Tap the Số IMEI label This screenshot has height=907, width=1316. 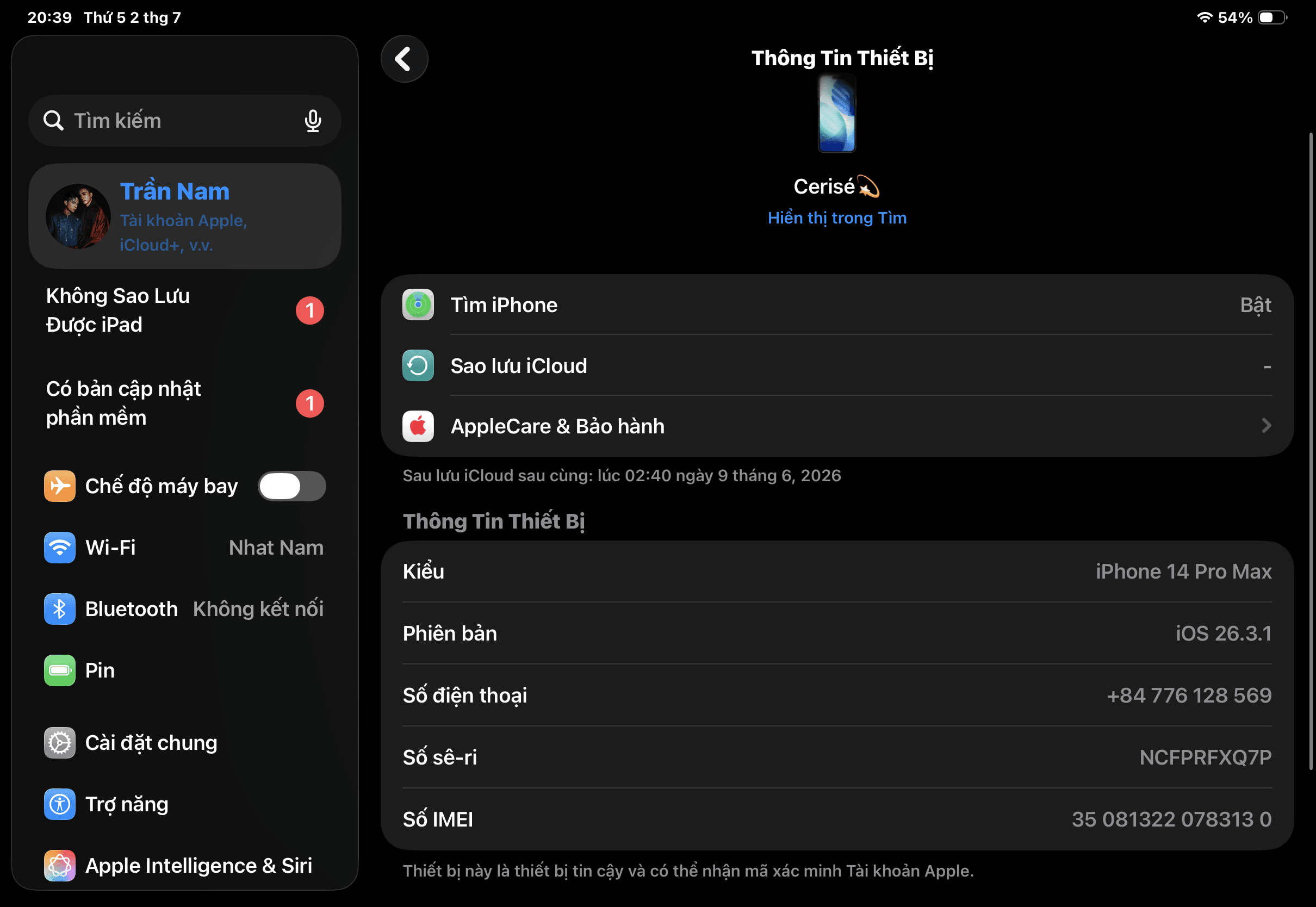(438, 819)
